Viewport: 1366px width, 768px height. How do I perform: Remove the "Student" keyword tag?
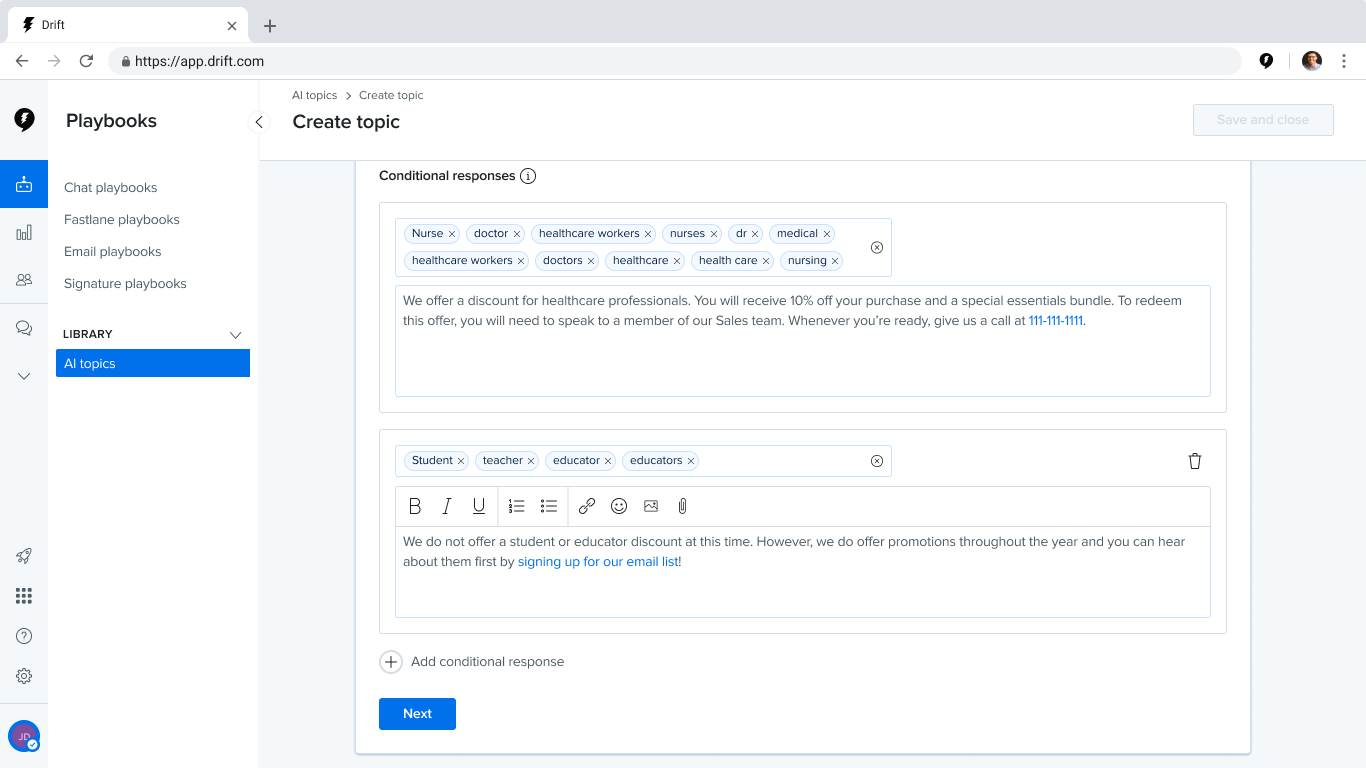click(461, 461)
